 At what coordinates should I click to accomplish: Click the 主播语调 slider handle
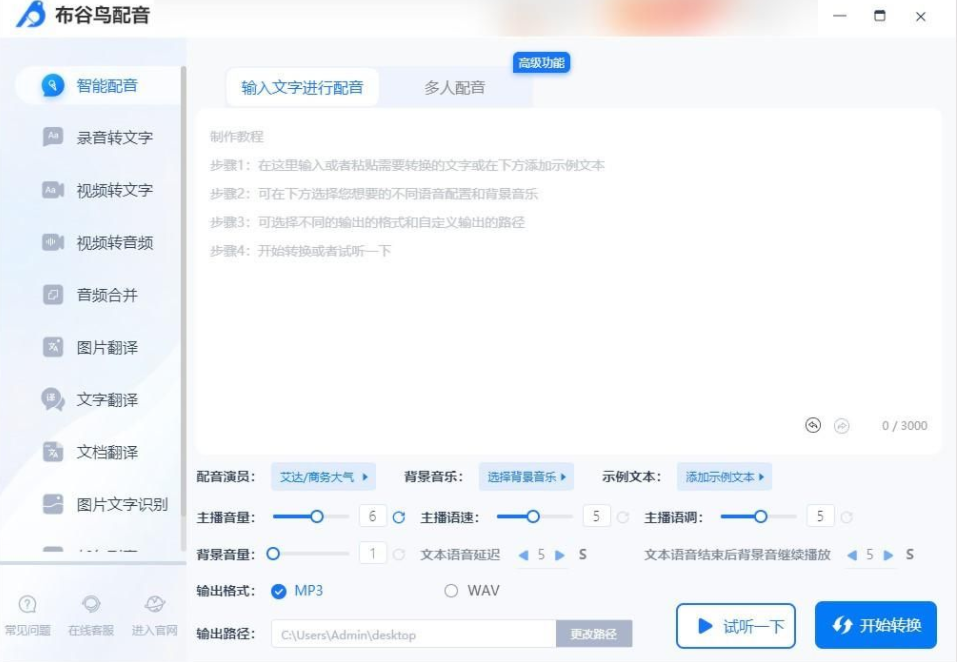tap(761, 517)
